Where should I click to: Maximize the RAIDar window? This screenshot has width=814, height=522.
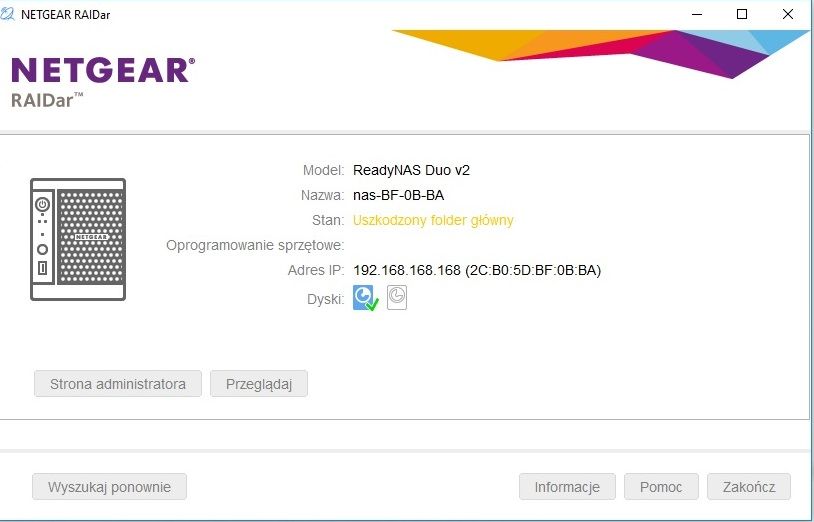click(742, 15)
